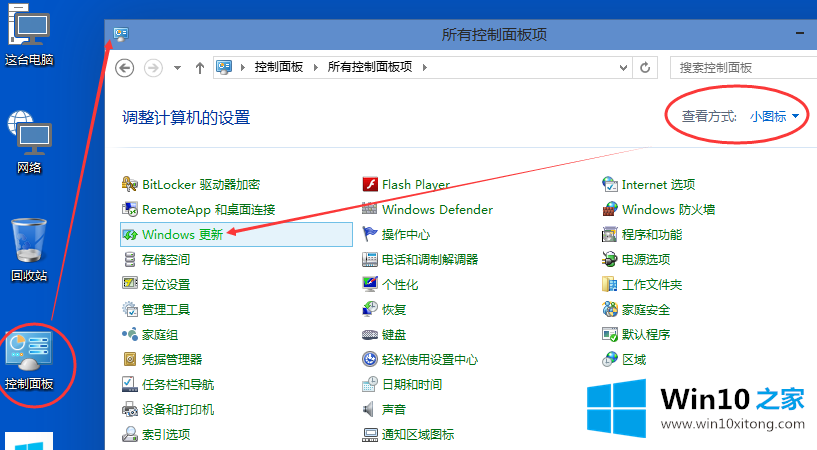Open 任务栏和导航 icon
Screen dimensions: 817x450
(x=130, y=384)
